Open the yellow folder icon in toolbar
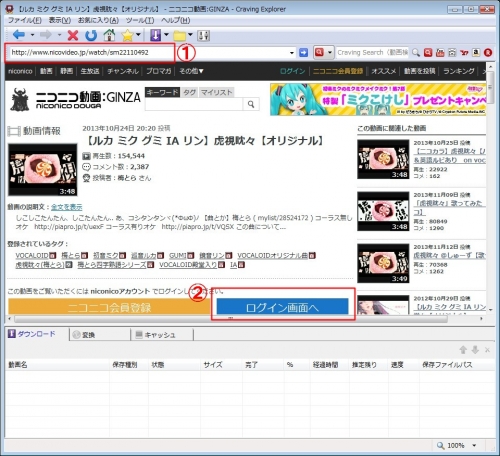 click(x=179, y=35)
